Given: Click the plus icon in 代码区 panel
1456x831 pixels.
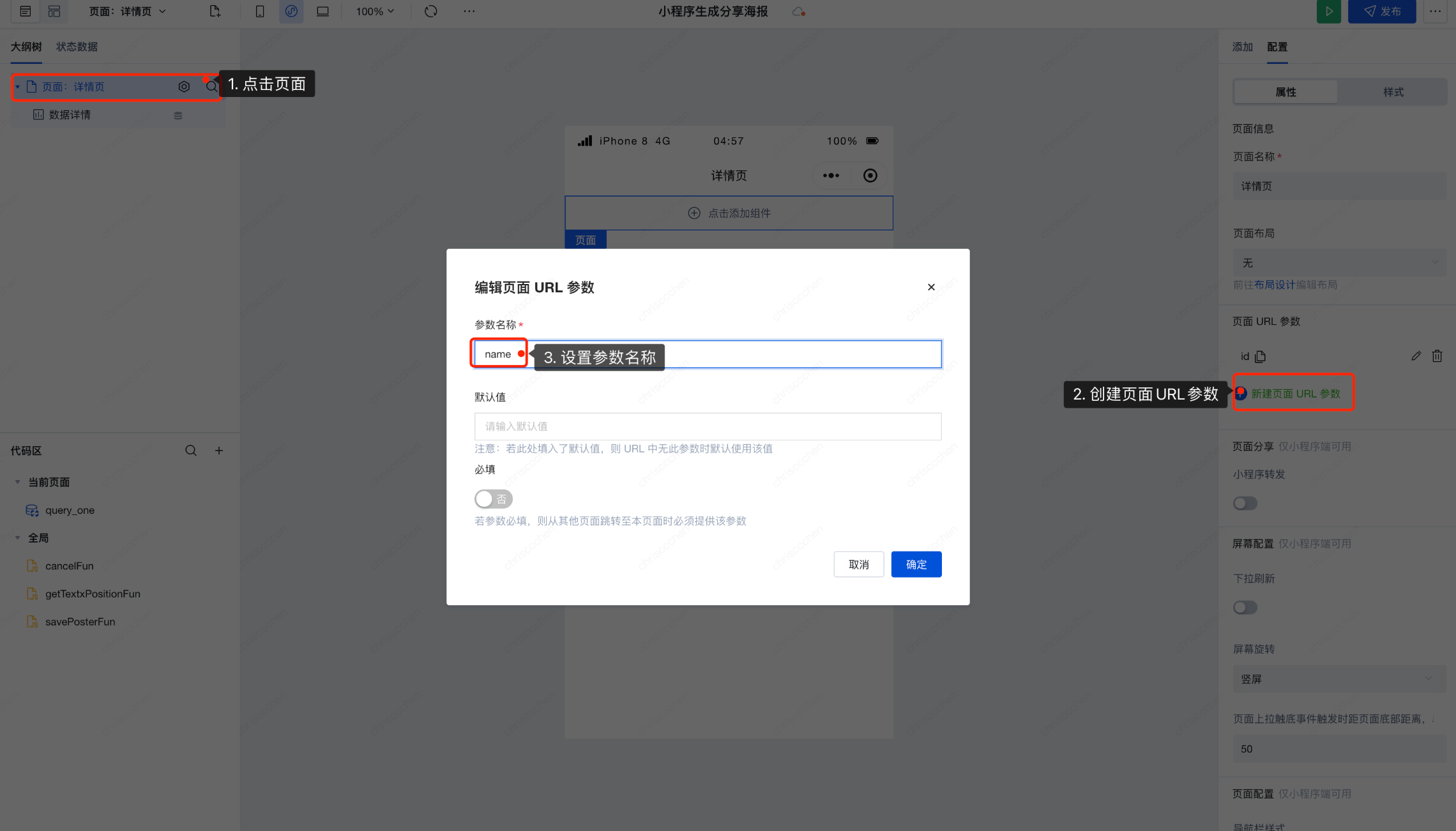Looking at the screenshot, I should pyautogui.click(x=219, y=451).
